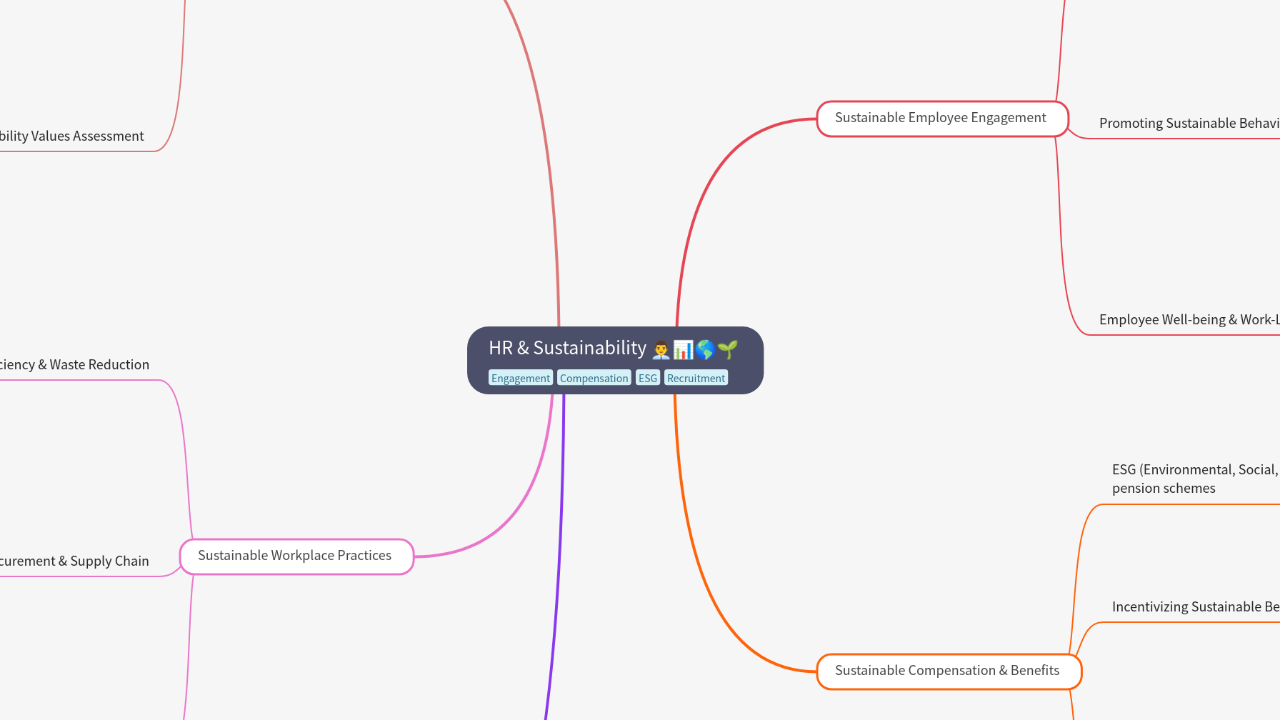
Task: Click the bar chart emoji in title
Action: click(683, 349)
